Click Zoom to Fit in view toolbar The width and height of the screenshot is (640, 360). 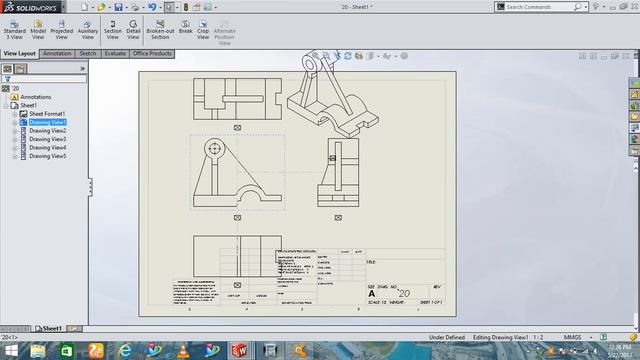(x=315, y=56)
